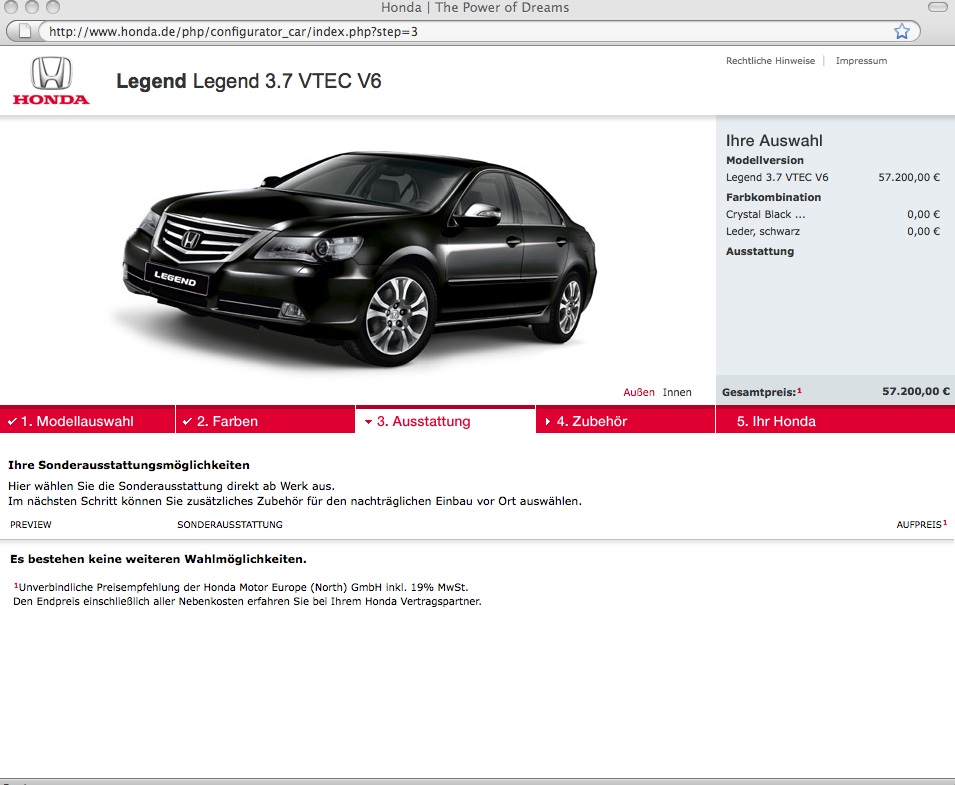Go to the 2. Farben step
Viewport: 955px width, 785px height.
[x=227, y=421]
